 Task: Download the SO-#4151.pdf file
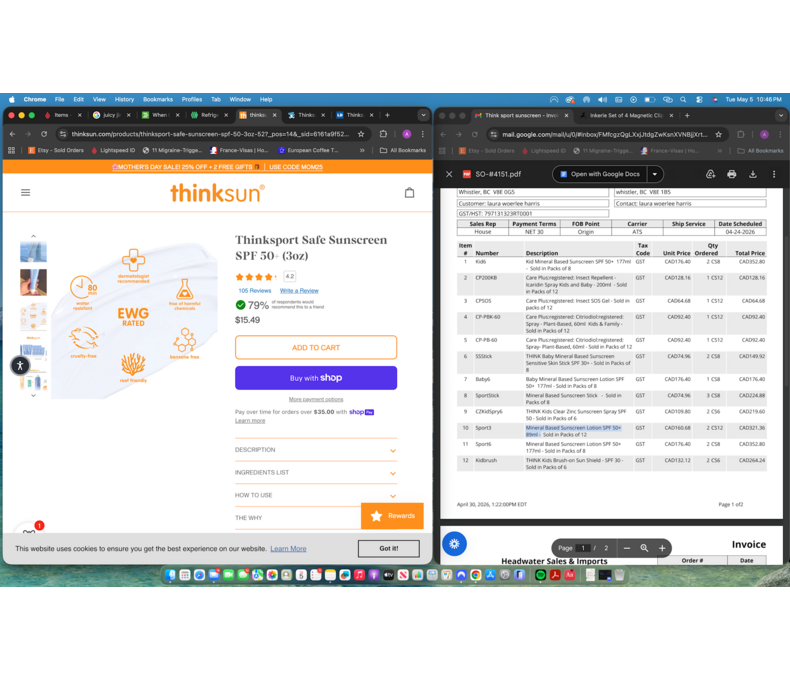[753, 174]
